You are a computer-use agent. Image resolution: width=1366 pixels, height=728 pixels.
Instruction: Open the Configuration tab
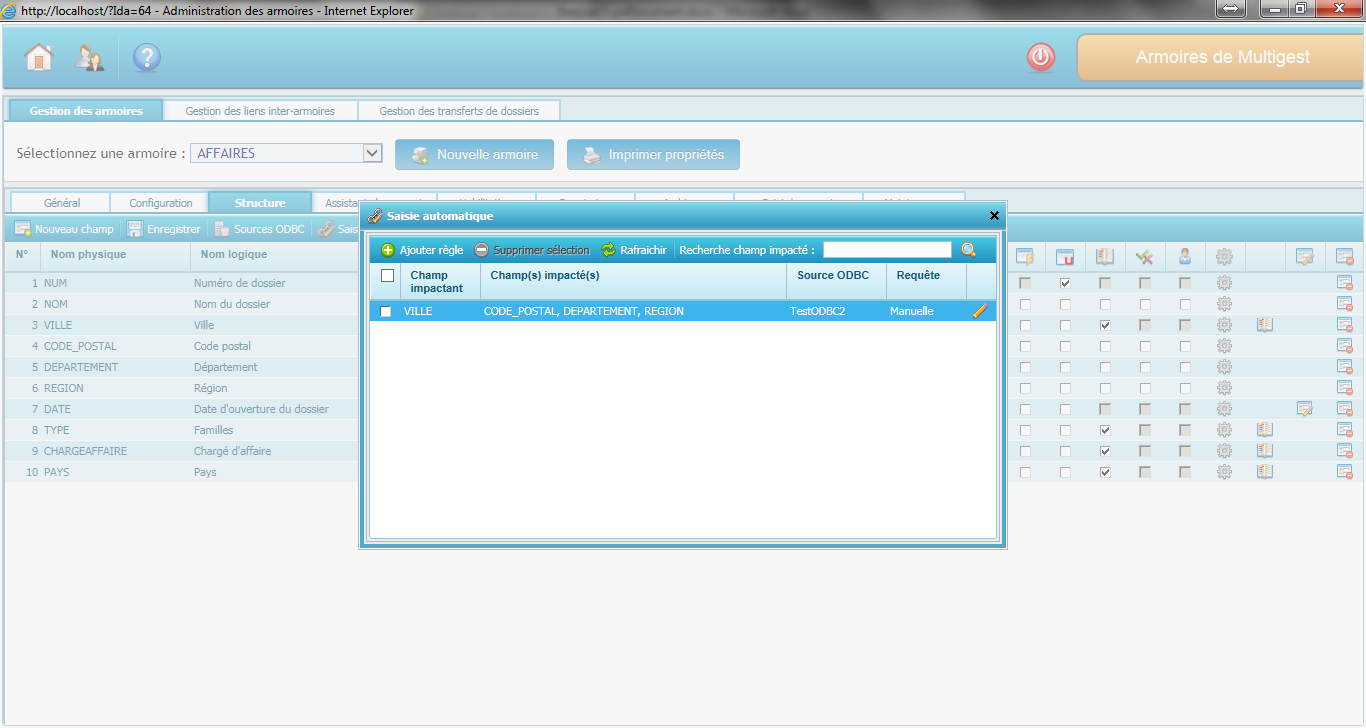[x=160, y=203]
